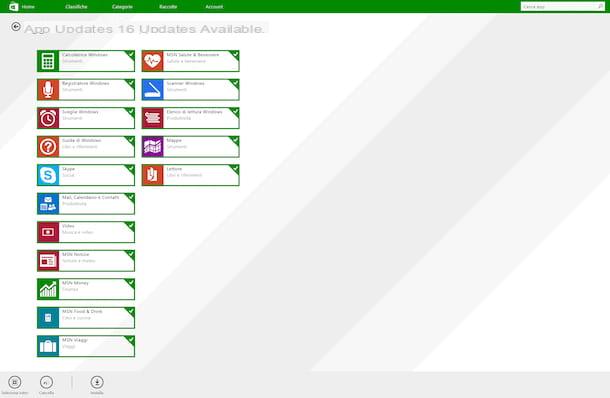
Task: Uncheck the Registratore Windows checkmark
Action: pos(131,82)
